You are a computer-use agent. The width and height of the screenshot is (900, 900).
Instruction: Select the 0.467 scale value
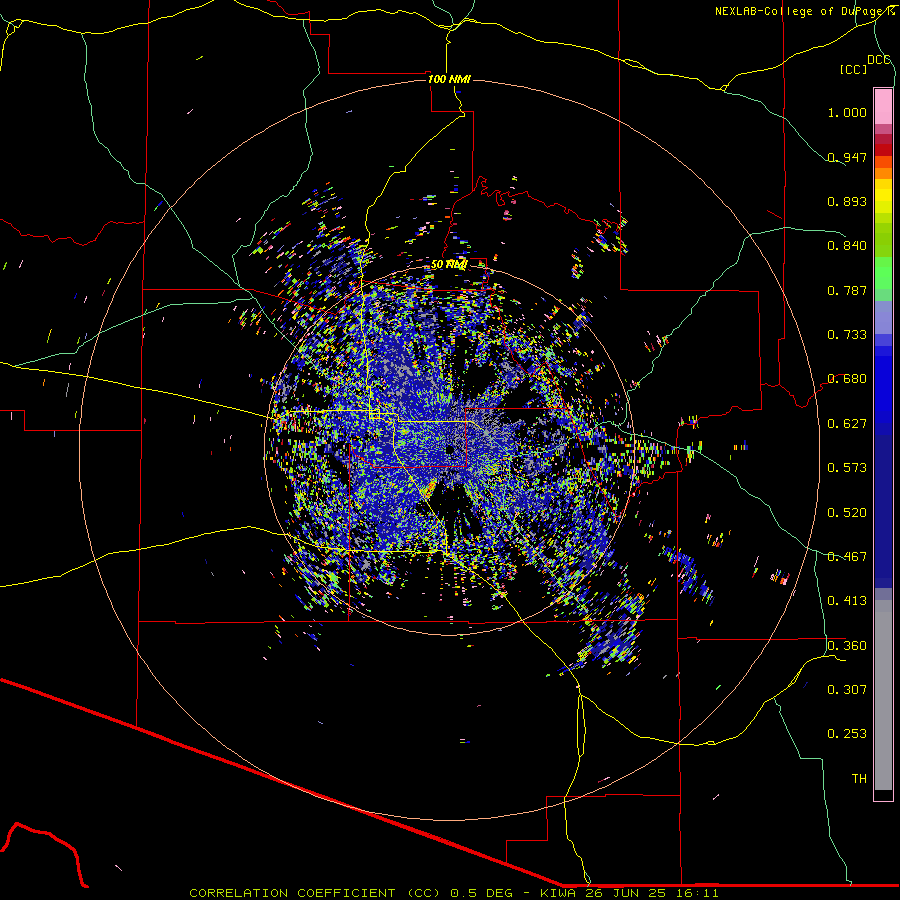pos(847,557)
